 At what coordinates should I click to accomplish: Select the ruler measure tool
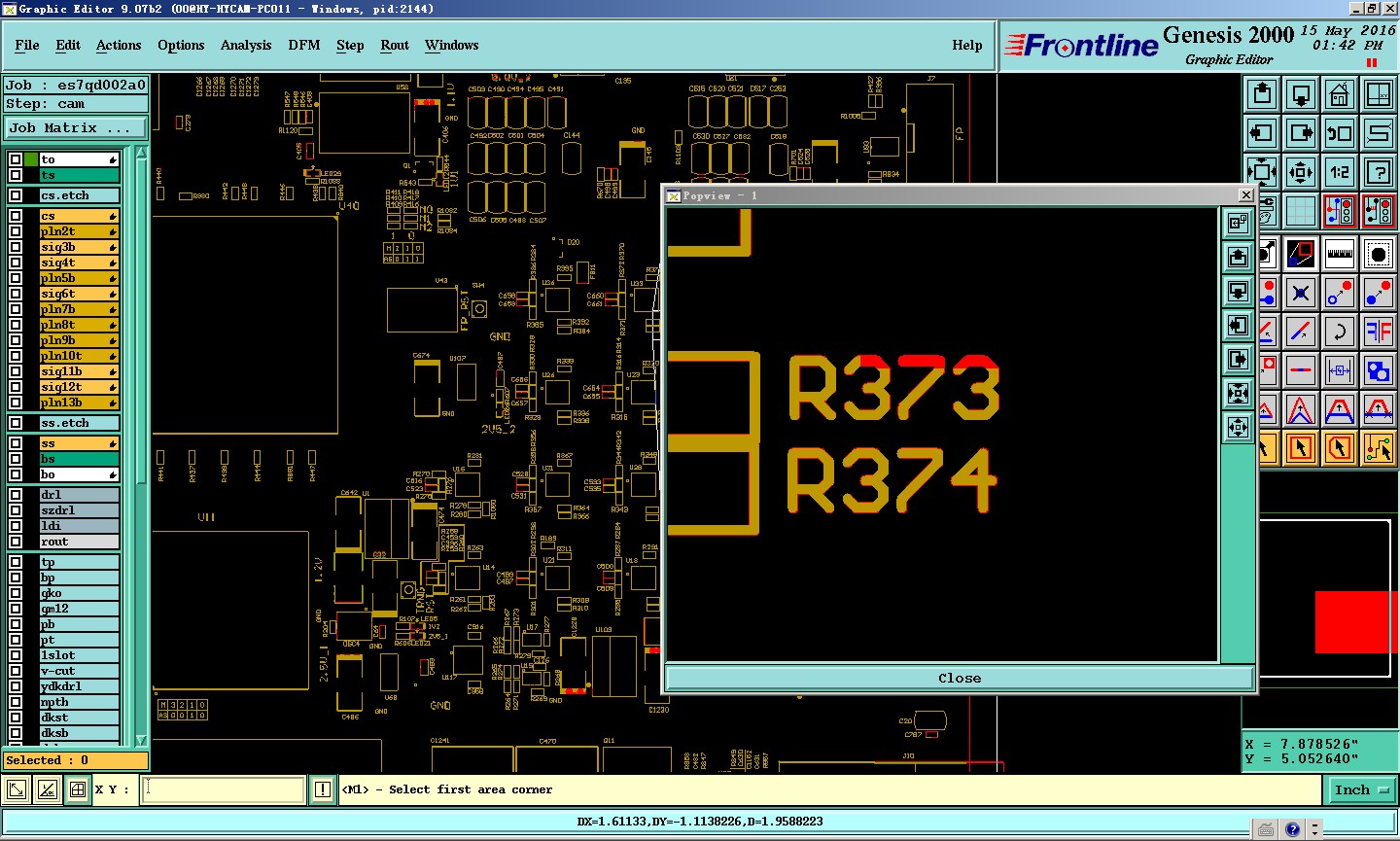(x=1339, y=254)
